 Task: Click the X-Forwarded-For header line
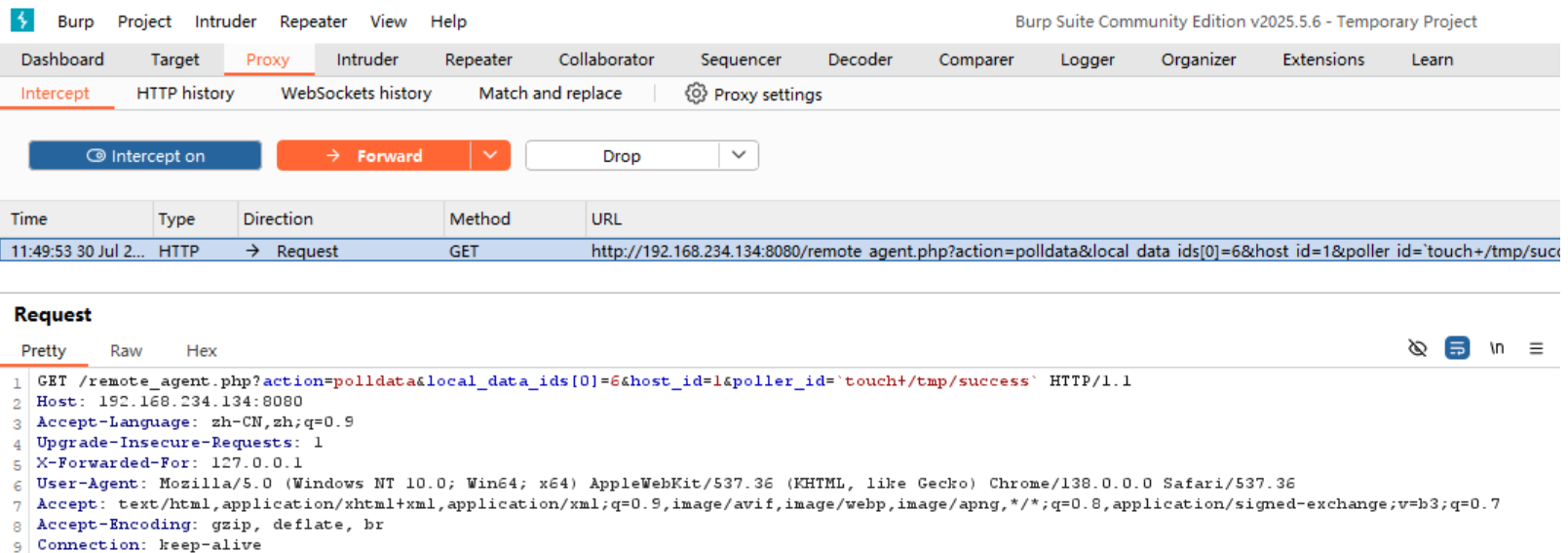pyautogui.click(x=170, y=463)
